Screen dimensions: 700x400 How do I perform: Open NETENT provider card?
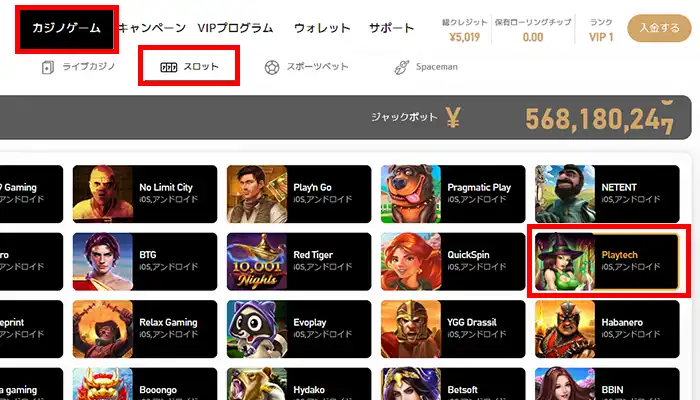[607, 194]
